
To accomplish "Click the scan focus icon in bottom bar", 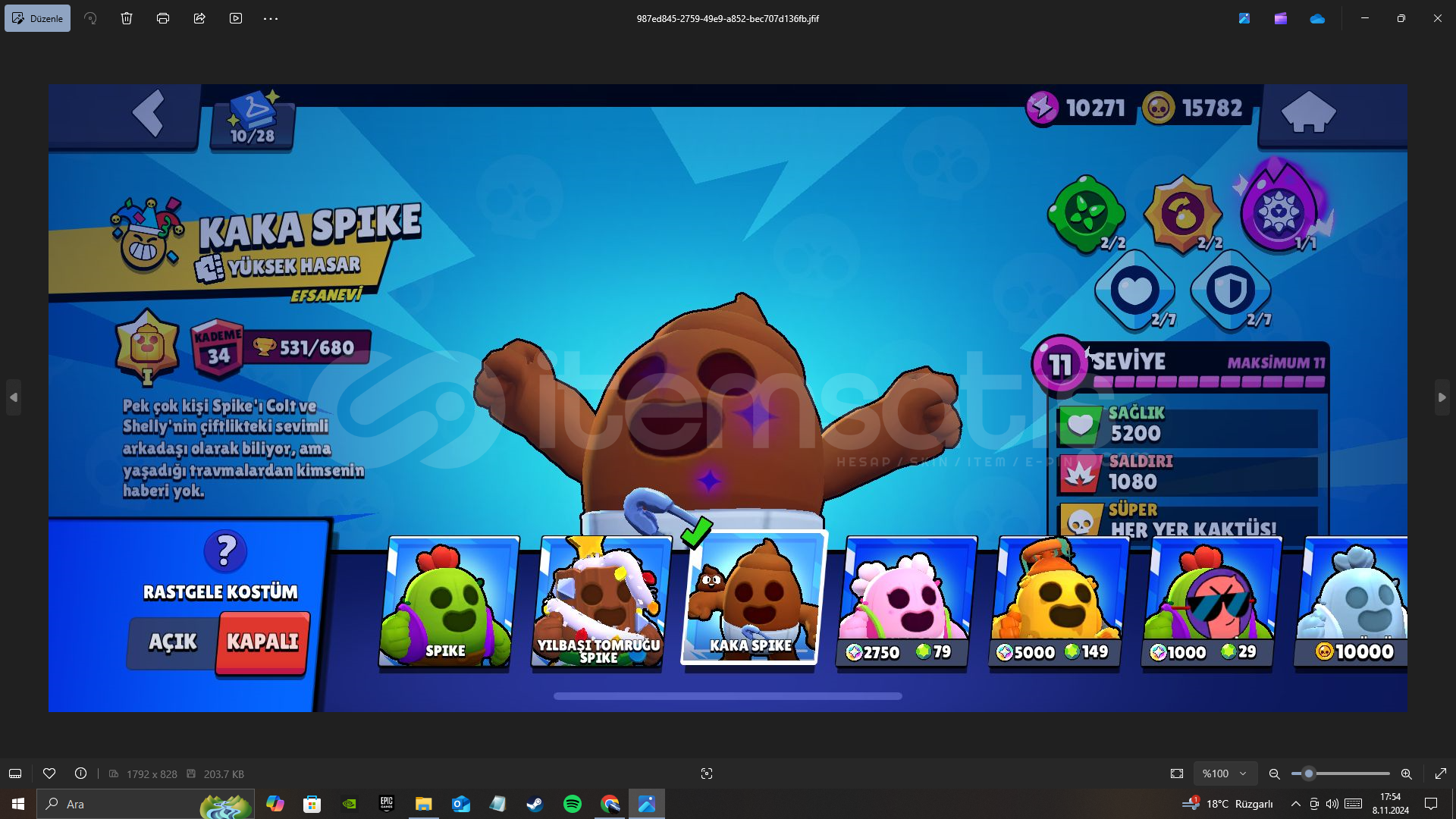I will 707,773.
